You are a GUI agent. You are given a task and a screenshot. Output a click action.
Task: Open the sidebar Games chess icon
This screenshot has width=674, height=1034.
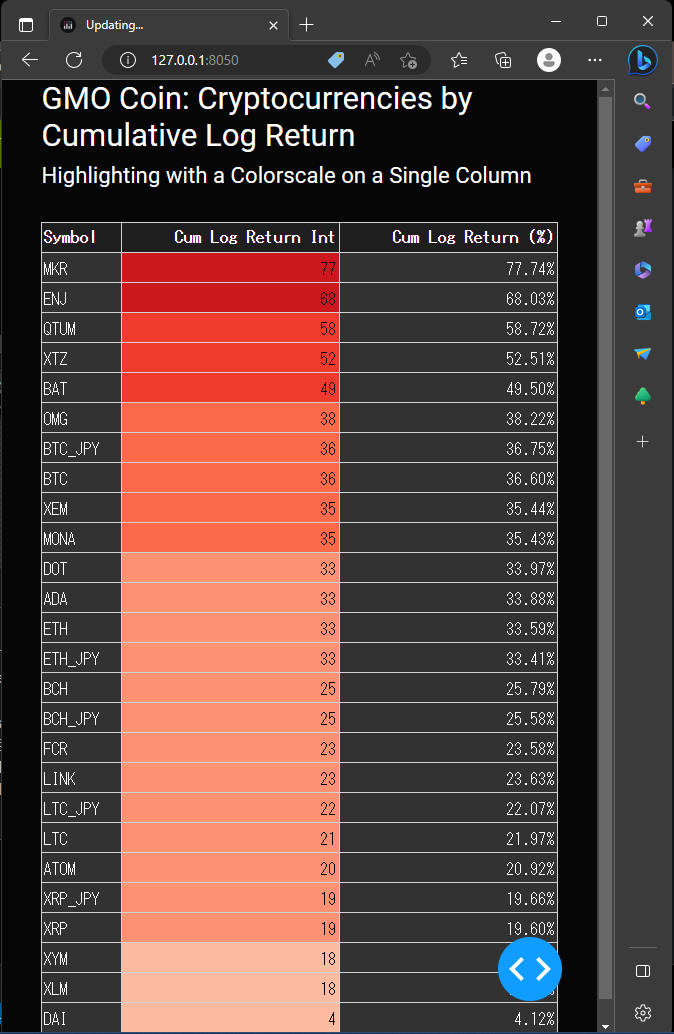pyautogui.click(x=642, y=228)
